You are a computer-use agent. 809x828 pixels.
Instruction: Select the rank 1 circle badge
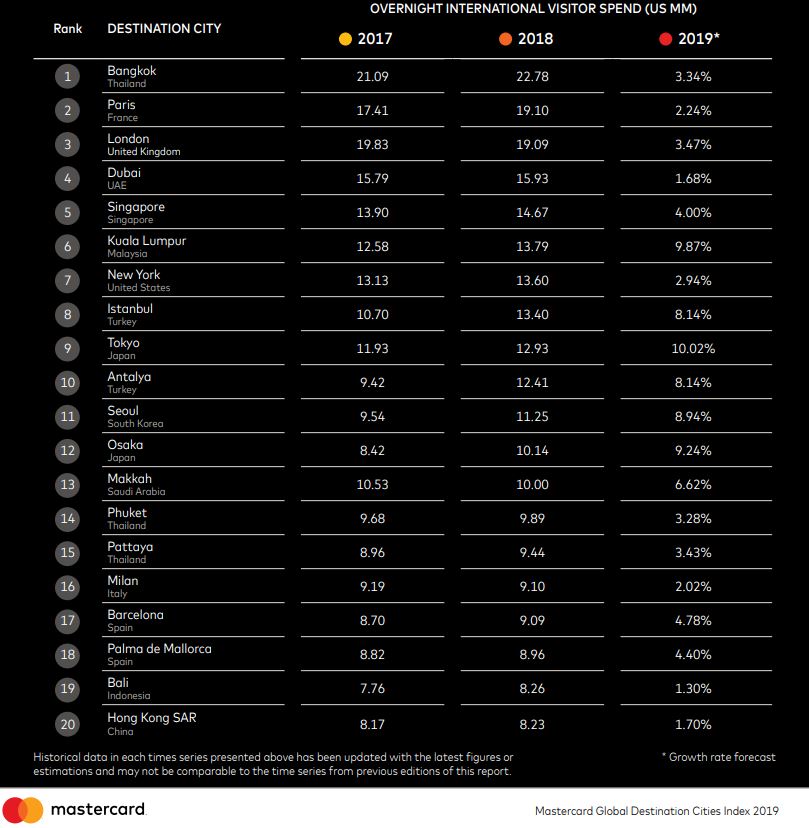(67, 77)
